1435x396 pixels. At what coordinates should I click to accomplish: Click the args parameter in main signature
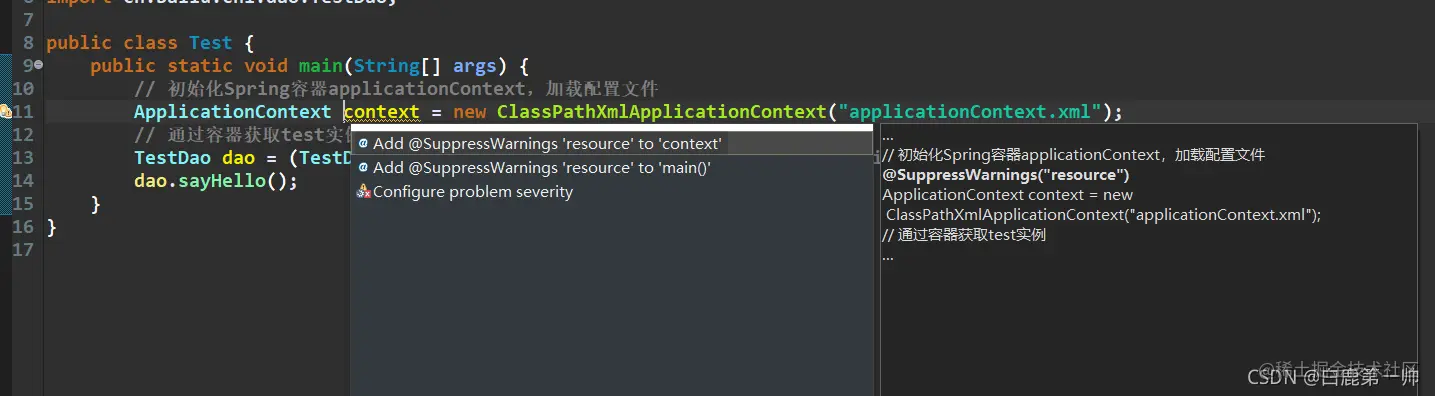[x=475, y=66]
